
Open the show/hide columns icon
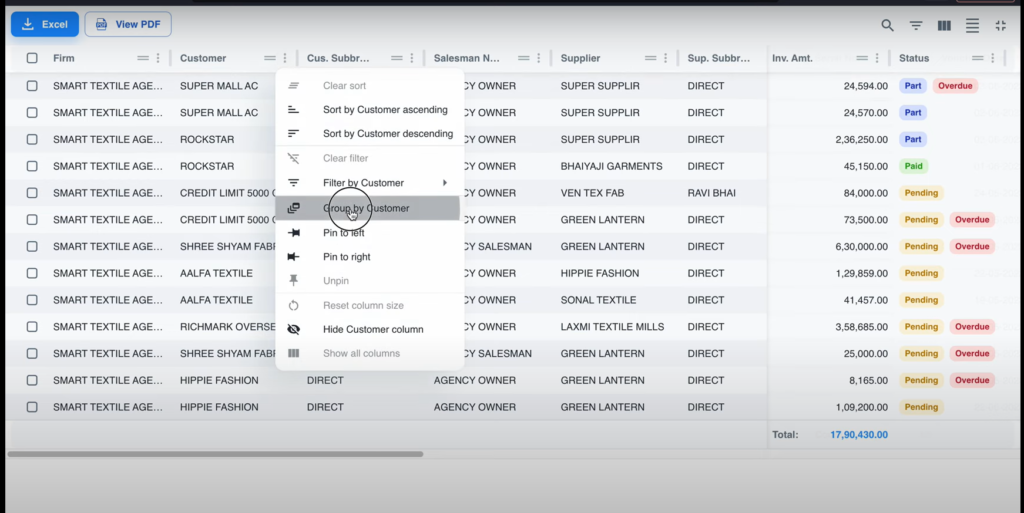944,25
